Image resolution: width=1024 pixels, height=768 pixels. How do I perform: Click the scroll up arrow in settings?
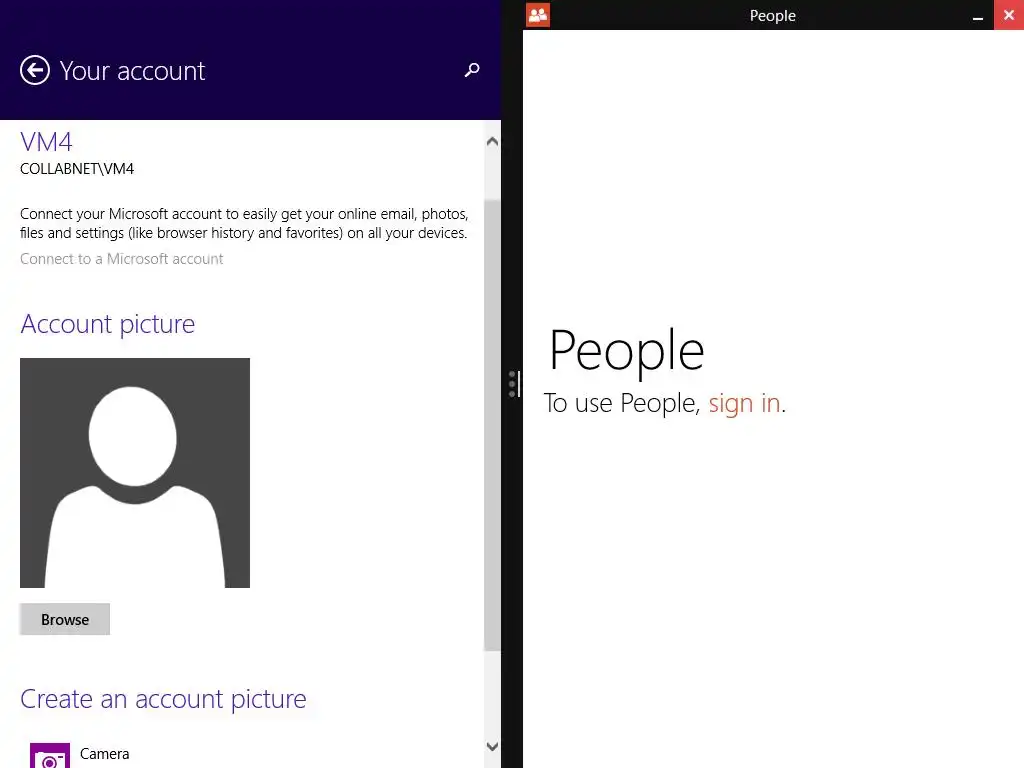pyautogui.click(x=492, y=141)
